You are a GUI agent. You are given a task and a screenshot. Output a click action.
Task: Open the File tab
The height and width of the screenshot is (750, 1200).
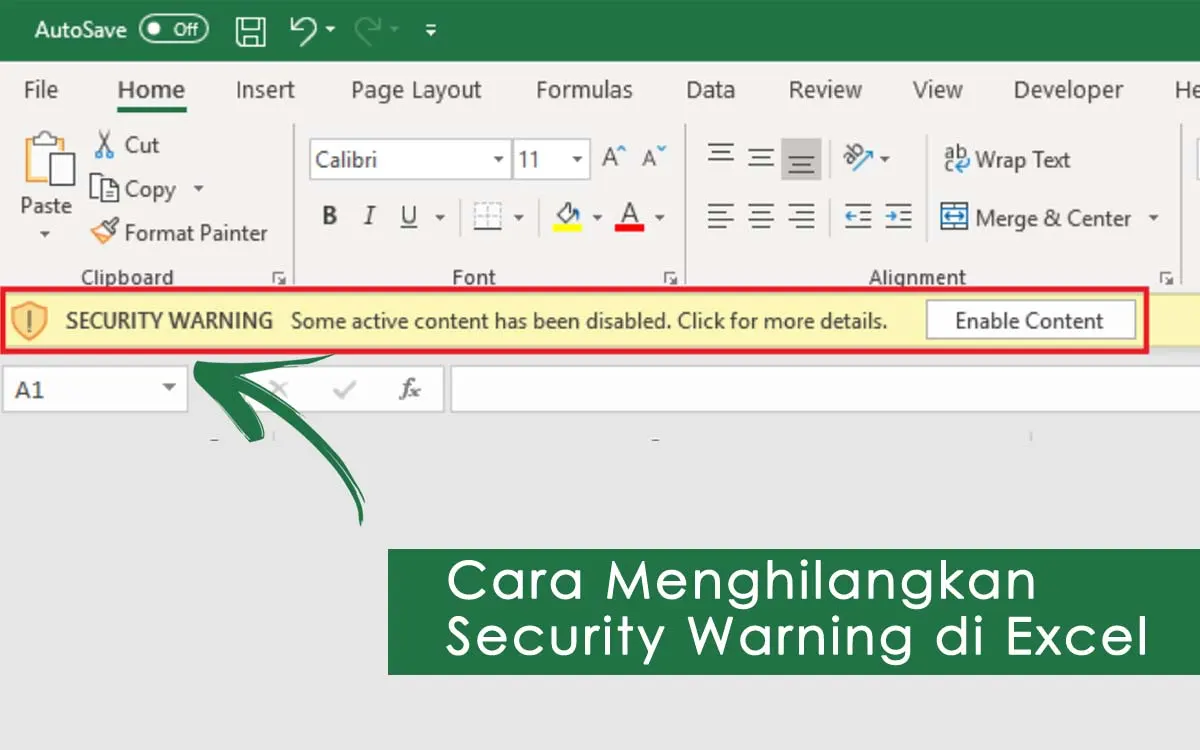tap(41, 90)
